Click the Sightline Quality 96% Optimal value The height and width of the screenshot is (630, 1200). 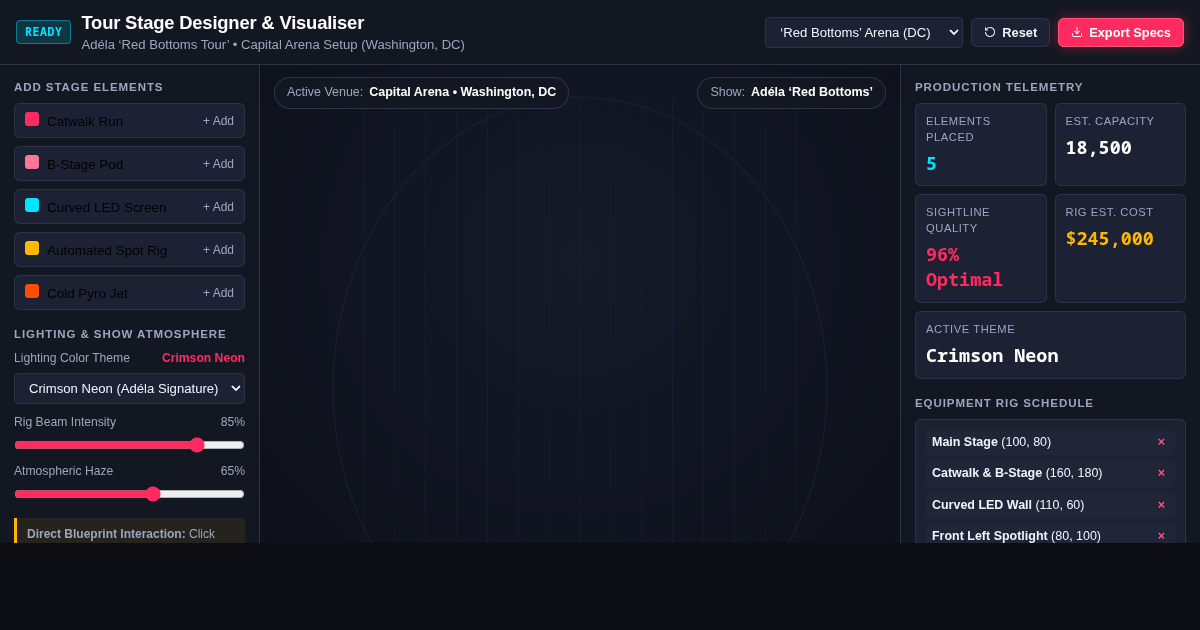click(x=964, y=267)
